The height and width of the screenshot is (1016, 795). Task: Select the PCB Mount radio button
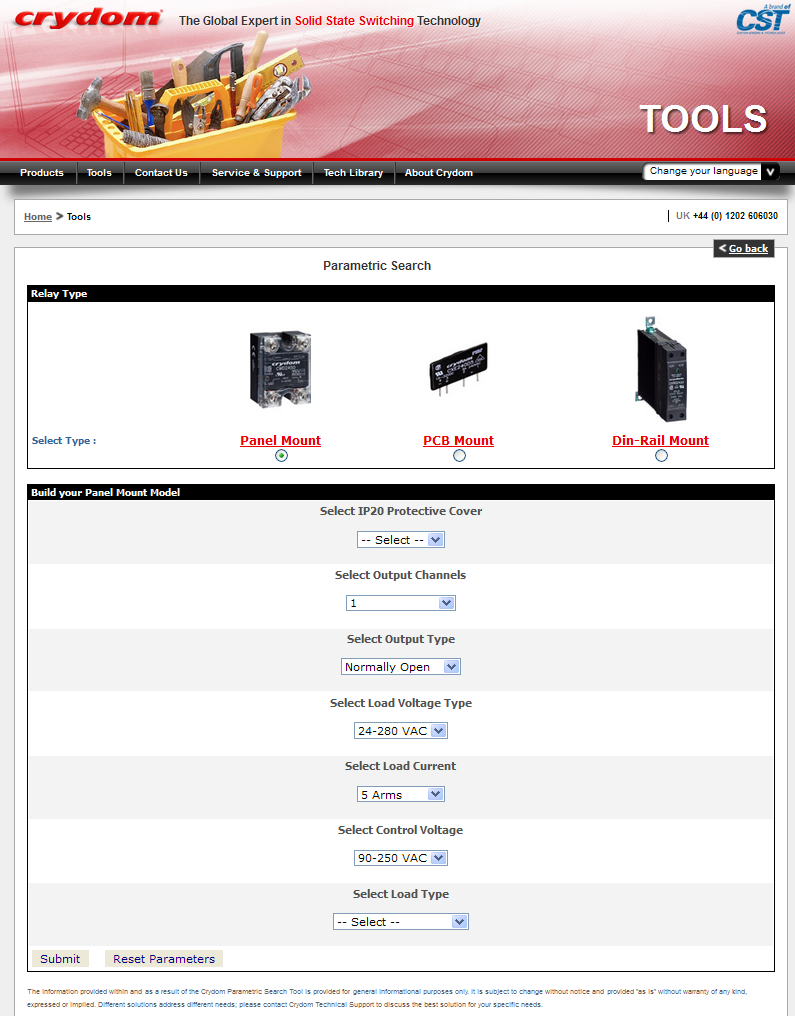(459, 456)
